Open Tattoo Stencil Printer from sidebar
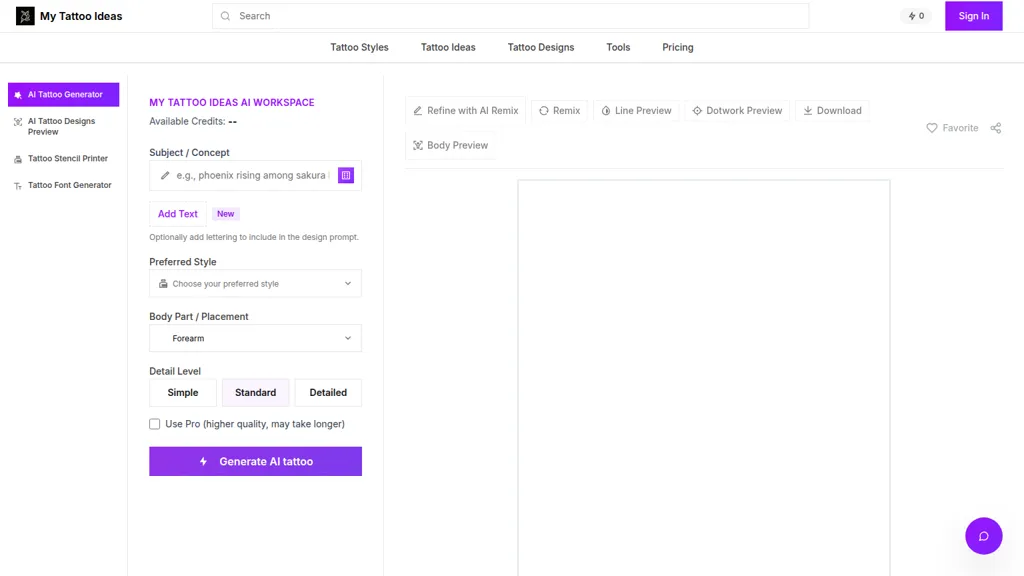The image size is (1024, 576). click(x=63, y=159)
